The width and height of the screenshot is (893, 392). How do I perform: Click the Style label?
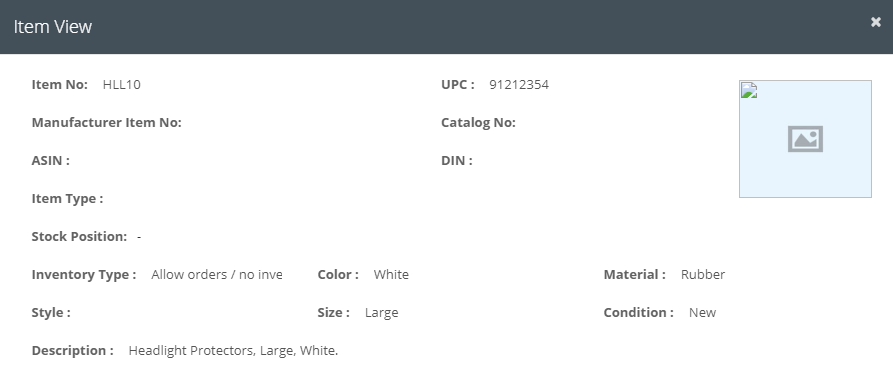51,313
